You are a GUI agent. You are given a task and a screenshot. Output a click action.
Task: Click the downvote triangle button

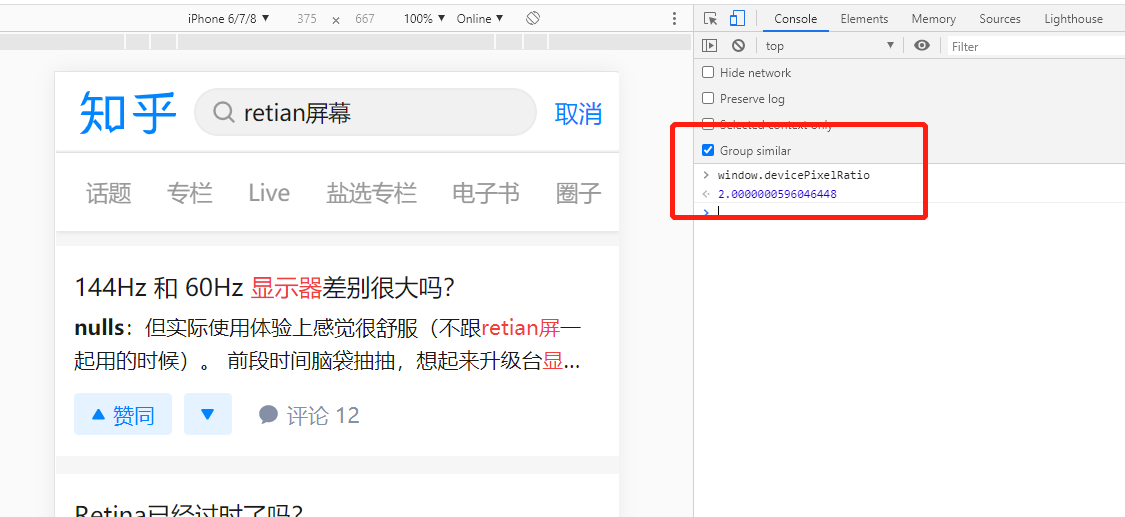(x=208, y=414)
